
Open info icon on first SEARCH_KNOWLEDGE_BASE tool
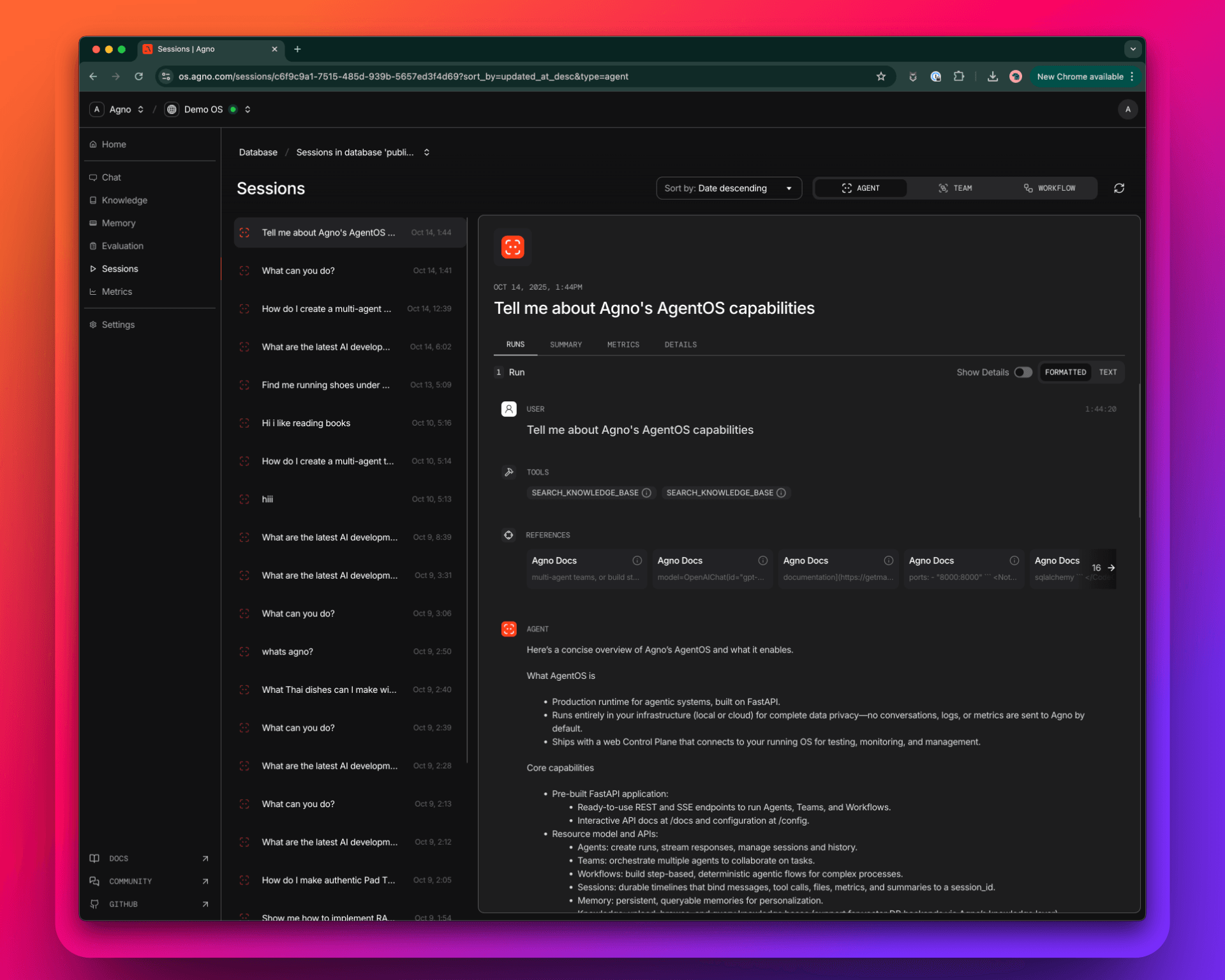(646, 493)
